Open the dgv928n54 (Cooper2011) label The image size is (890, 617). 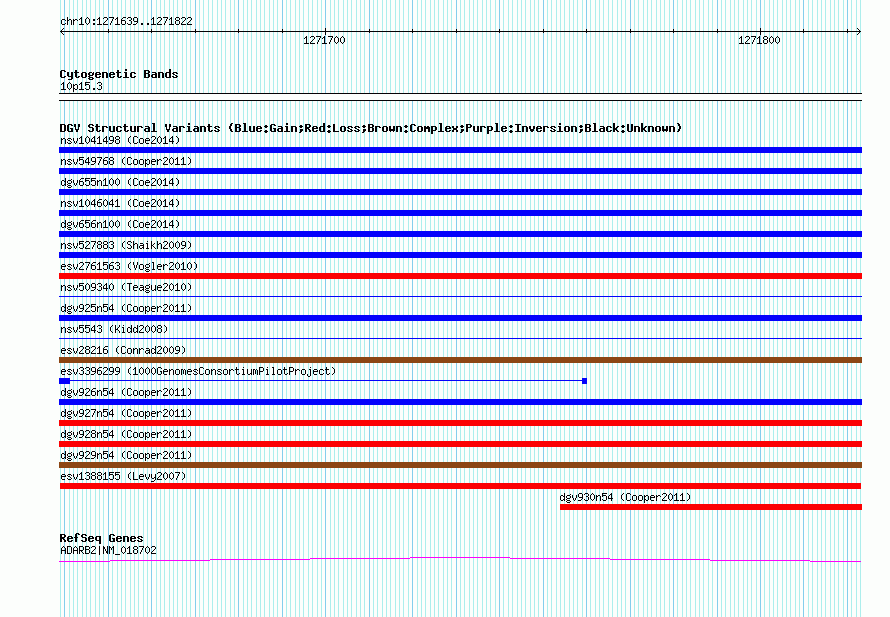pyautogui.click(x=126, y=434)
